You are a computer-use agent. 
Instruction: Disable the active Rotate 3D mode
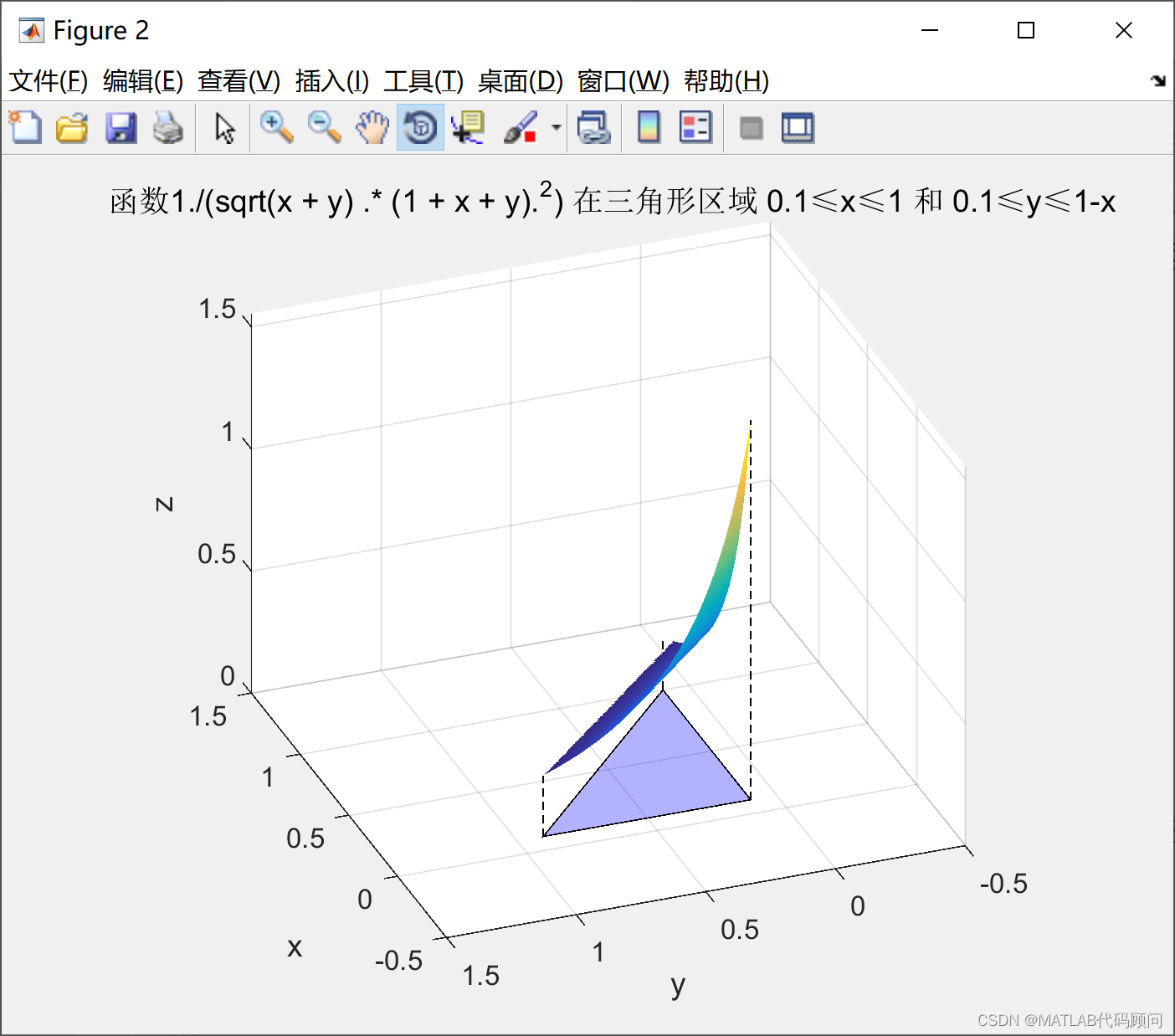(419, 127)
